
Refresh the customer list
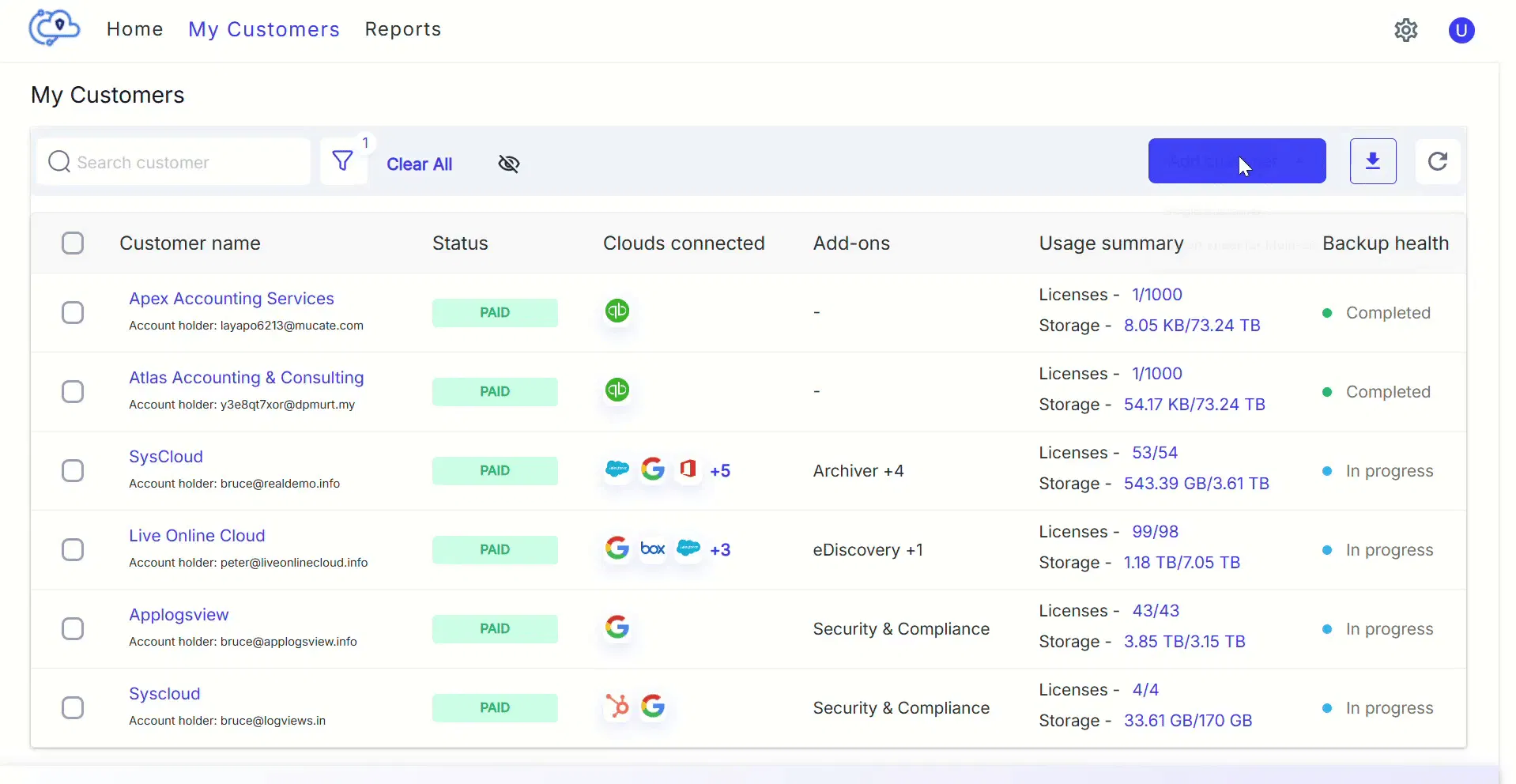coord(1439,161)
